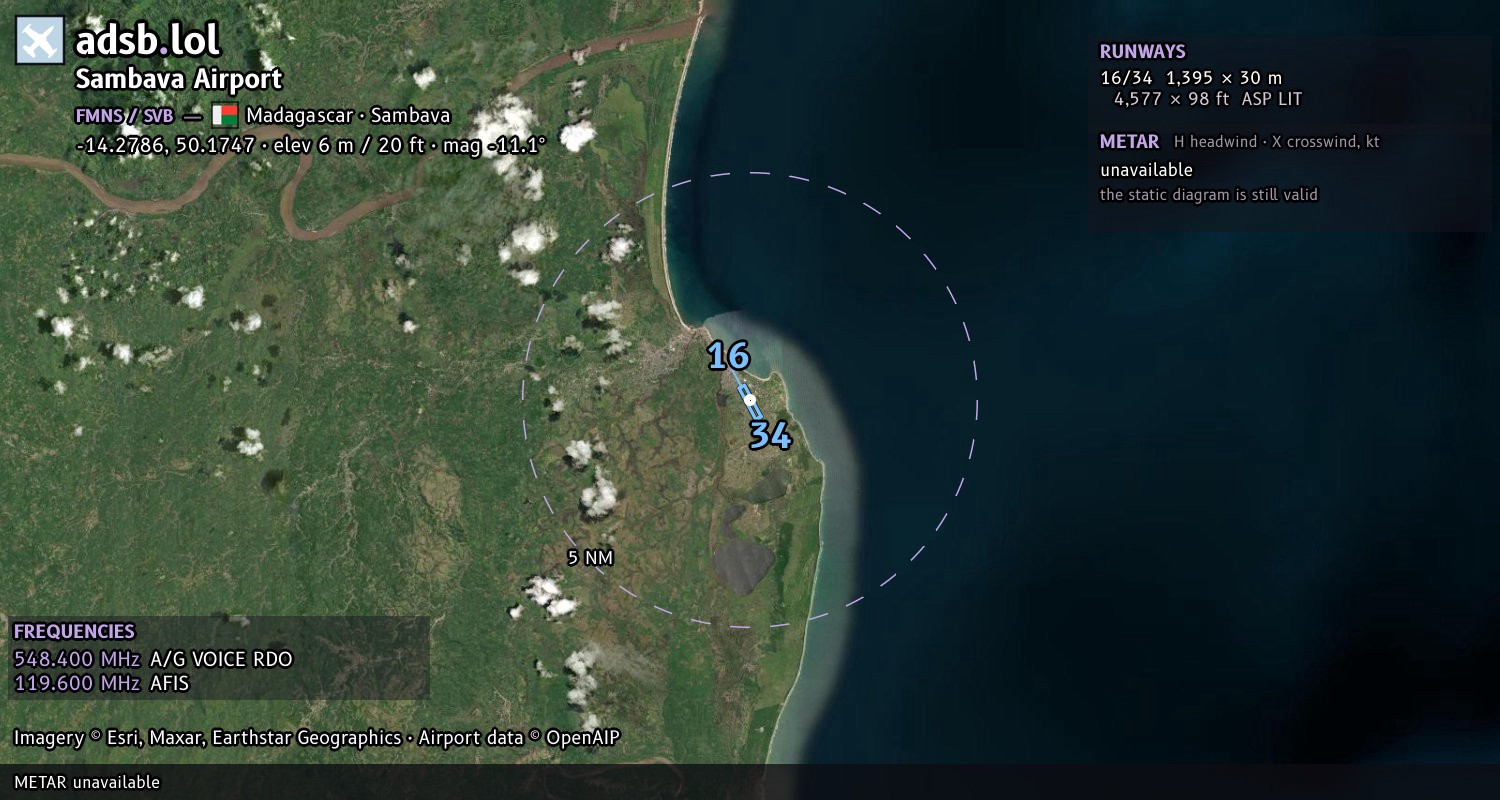Click the Madagascar flag icon
The width and height of the screenshot is (1500, 800).
pyautogui.click(x=224, y=115)
